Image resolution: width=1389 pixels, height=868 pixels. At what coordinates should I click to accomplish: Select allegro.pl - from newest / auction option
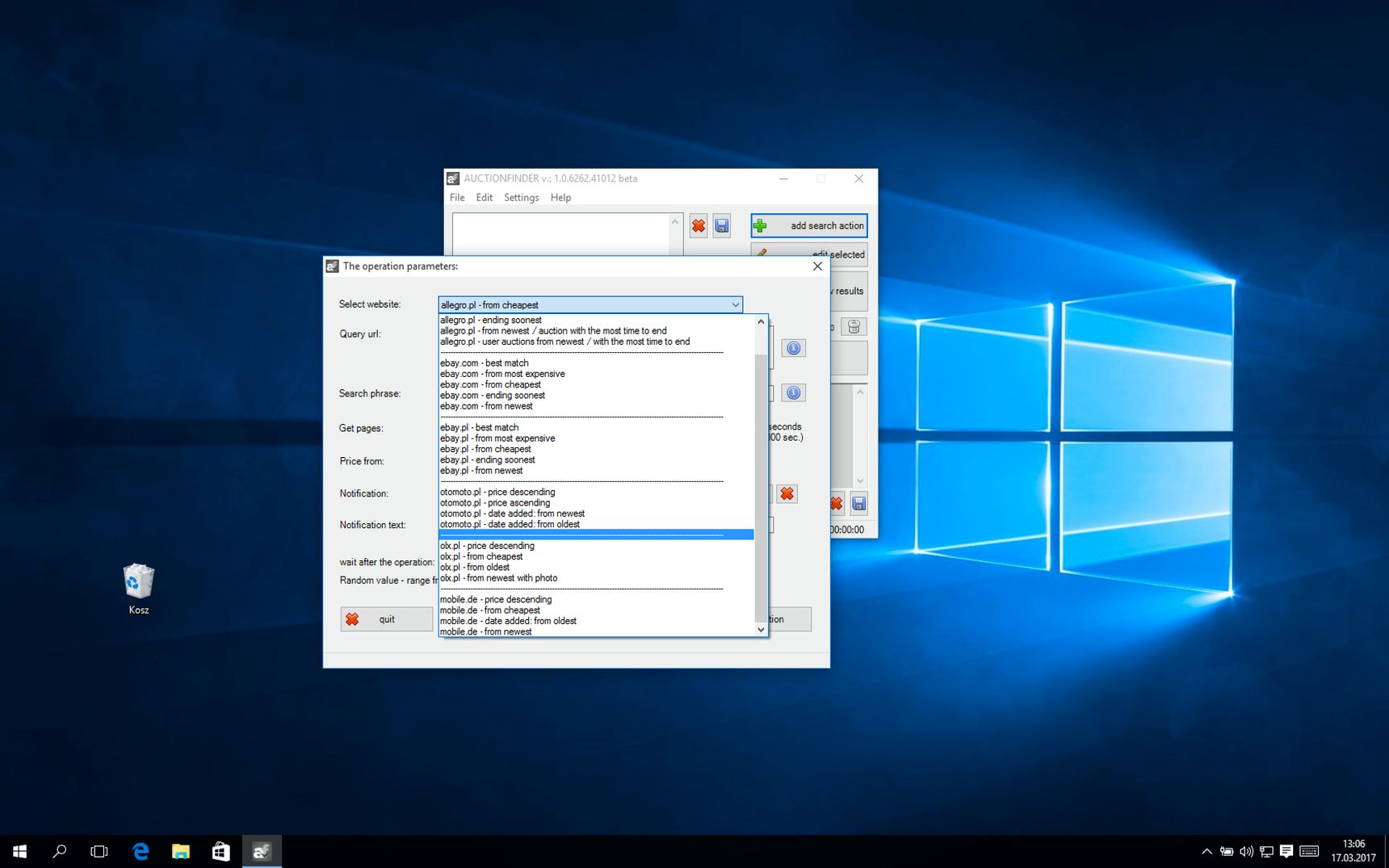click(596, 331)
